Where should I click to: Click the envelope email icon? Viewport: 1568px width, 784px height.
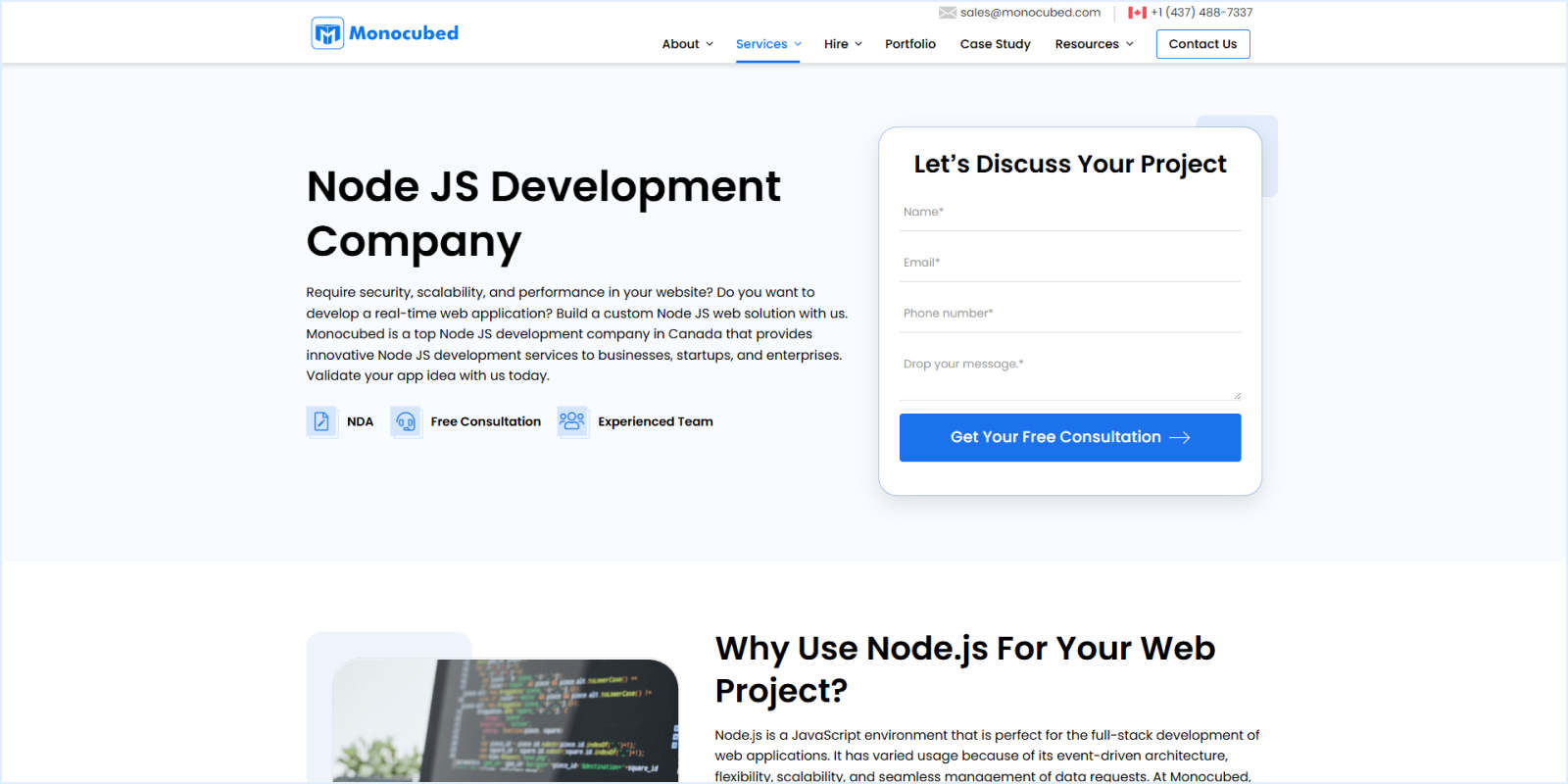point(947,13)
